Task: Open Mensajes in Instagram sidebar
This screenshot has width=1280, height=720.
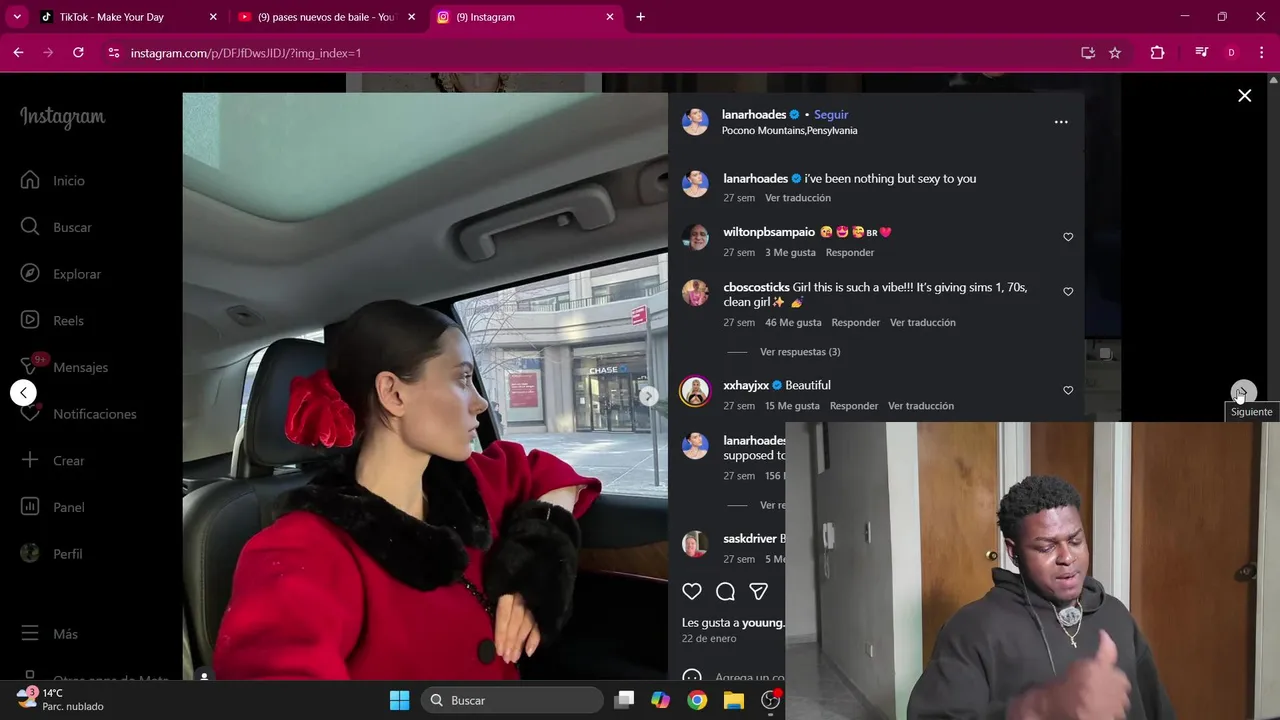Action: (x=65, y=367)
